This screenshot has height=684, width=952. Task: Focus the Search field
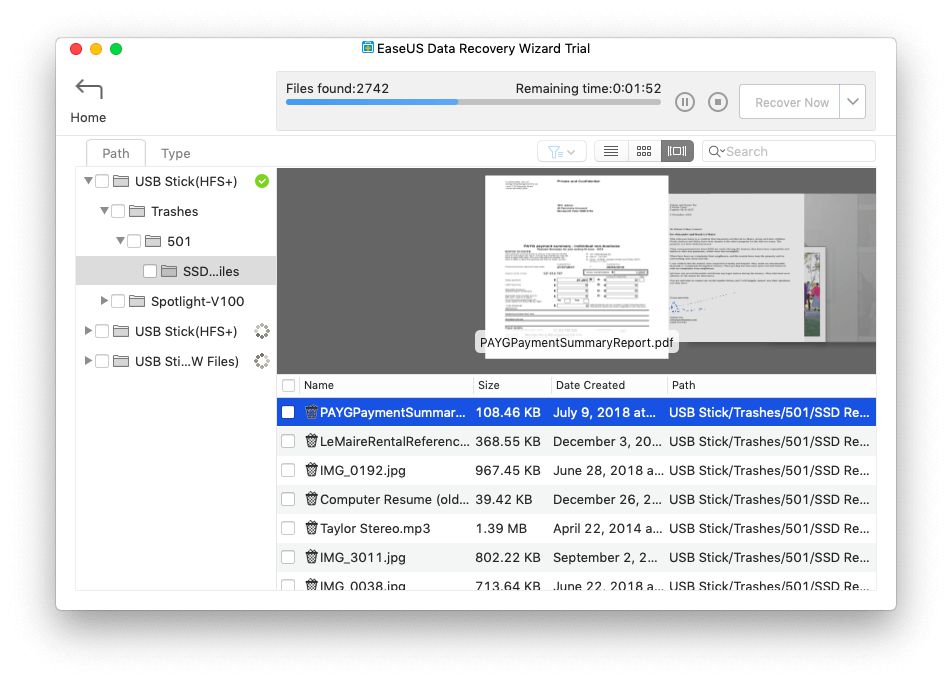click(x=789, y=151)
